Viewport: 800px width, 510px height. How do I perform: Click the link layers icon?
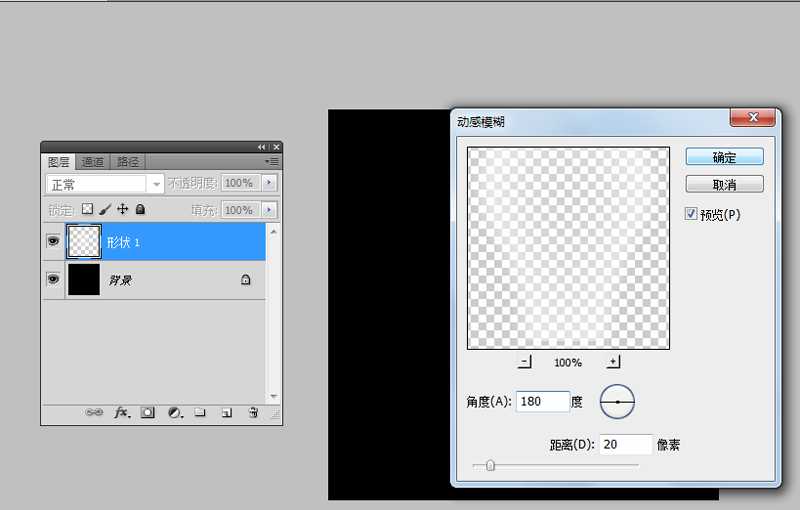tap(94, 412)
